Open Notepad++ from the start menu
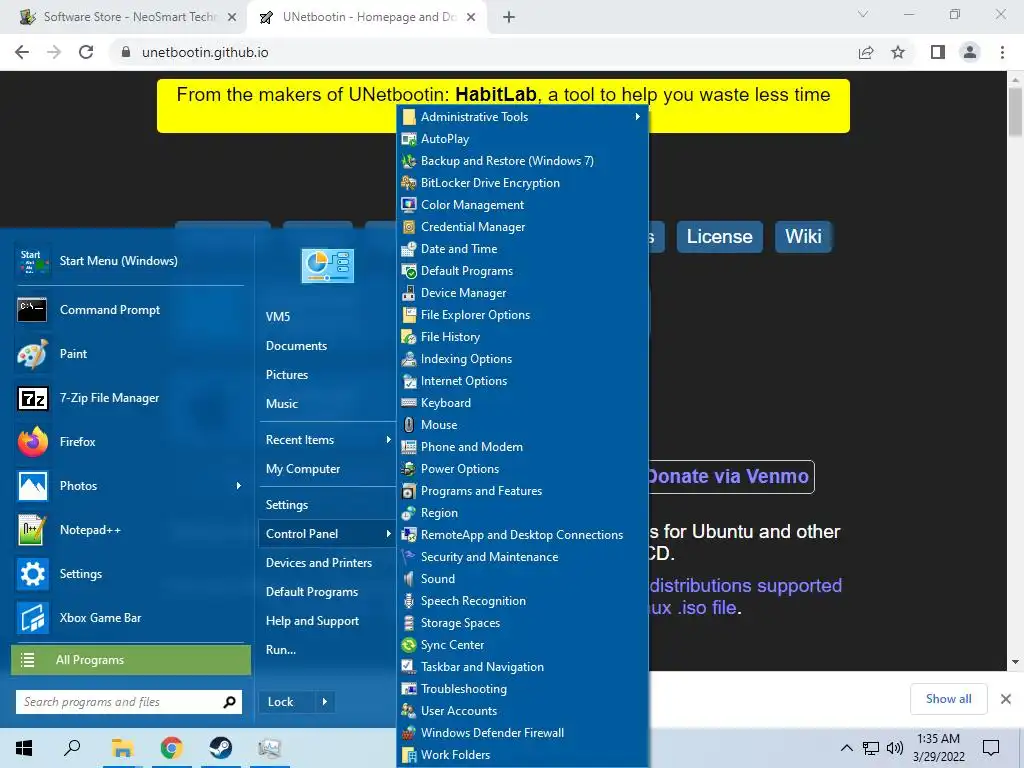This screenshot has height=768, width=1024. [129, 530]
